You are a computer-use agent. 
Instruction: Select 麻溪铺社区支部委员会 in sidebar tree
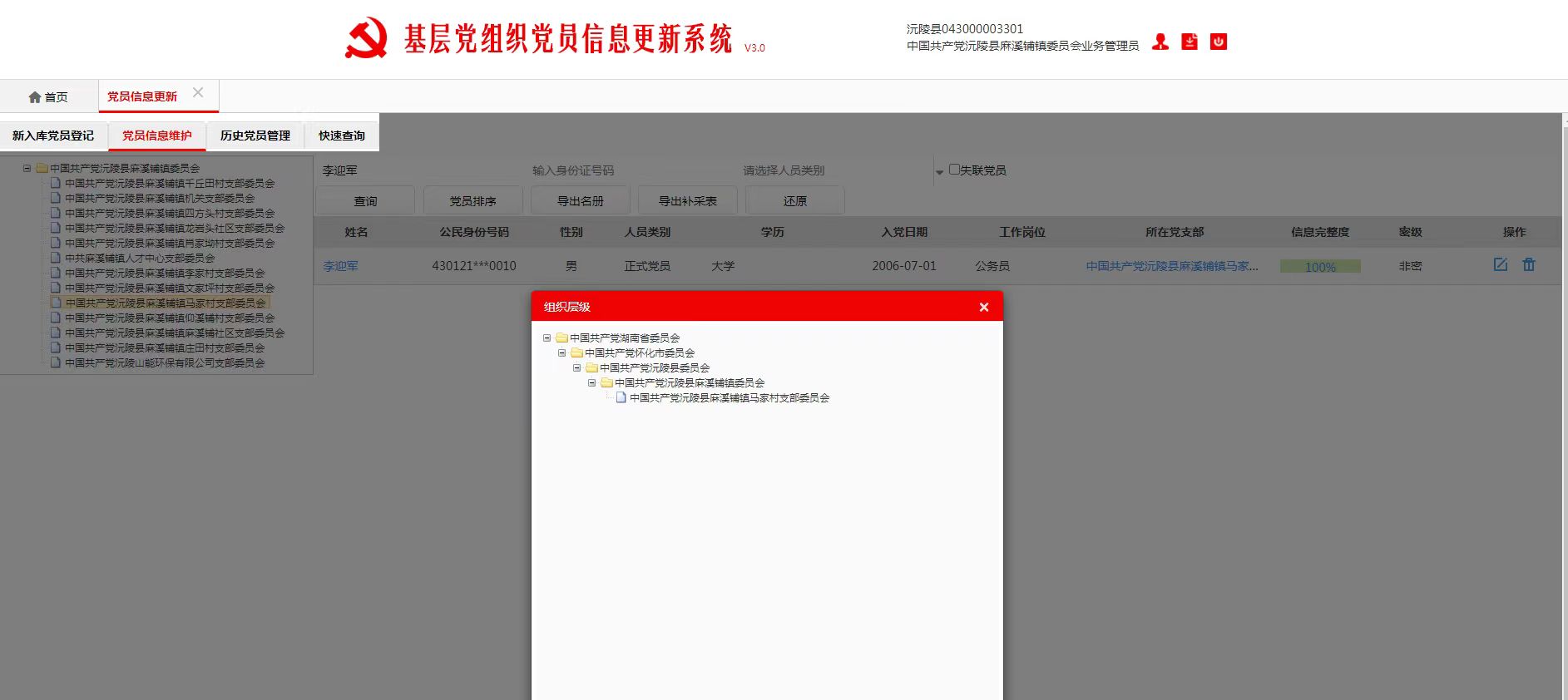175,333
